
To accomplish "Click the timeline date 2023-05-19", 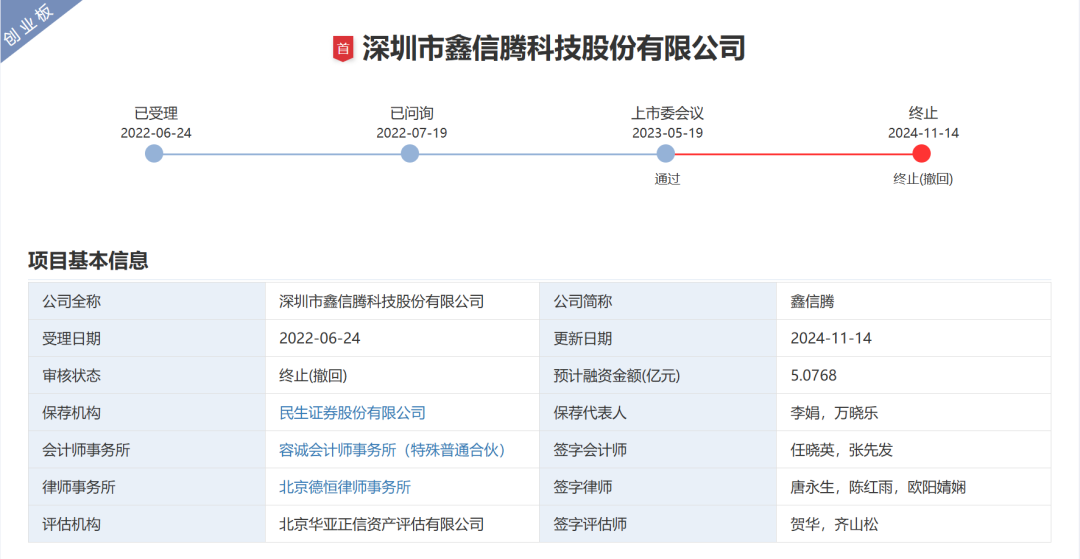I will (x=667, y=133).
